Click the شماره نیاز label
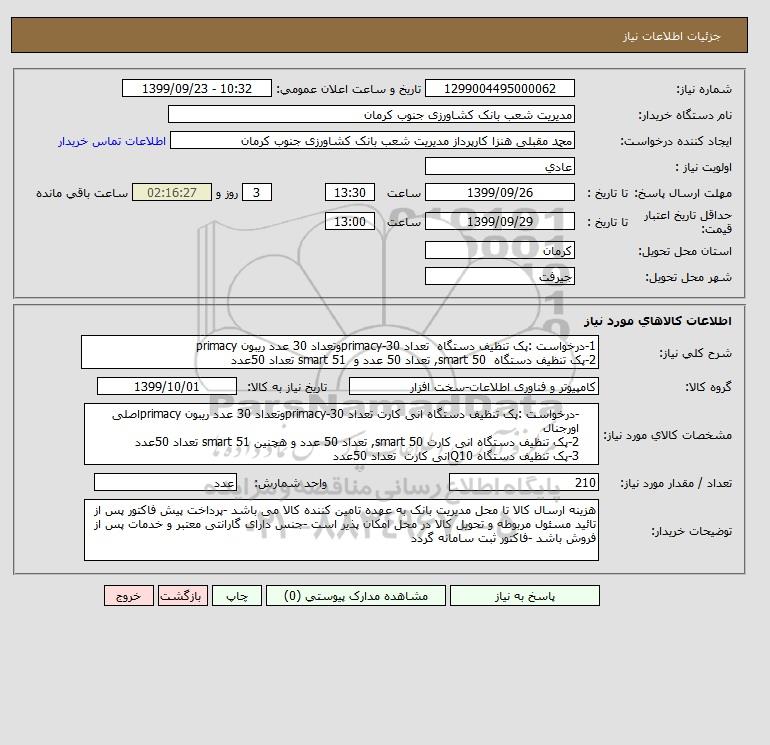770x745 pixels. point(704,89)
